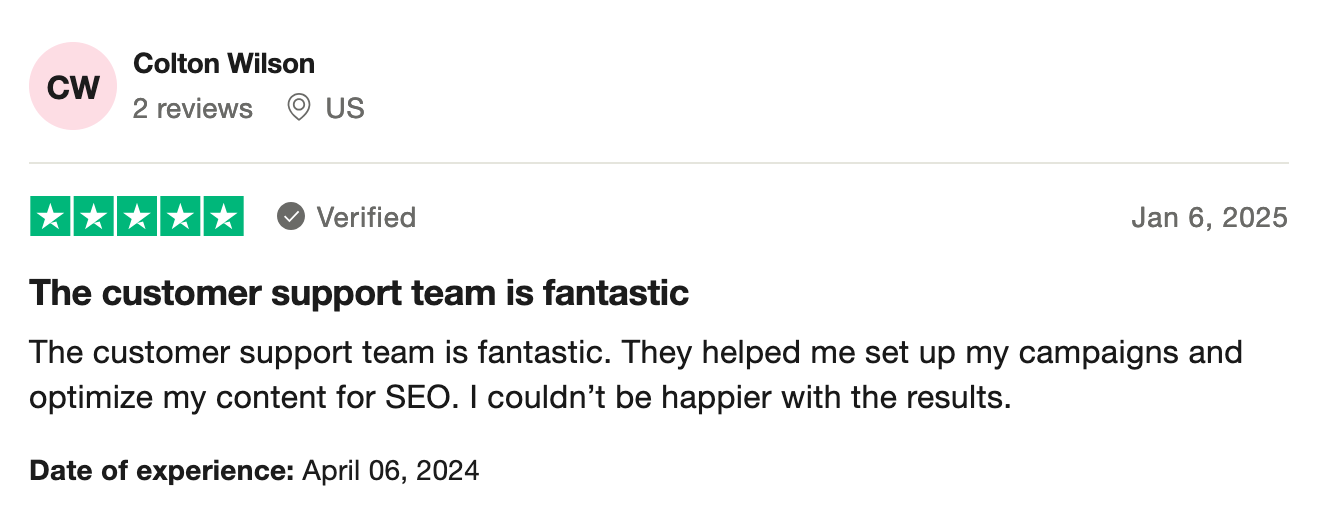Click the fourth green rating star
The height and width of the screenshot is (516, 1330).
click(180, 216)
